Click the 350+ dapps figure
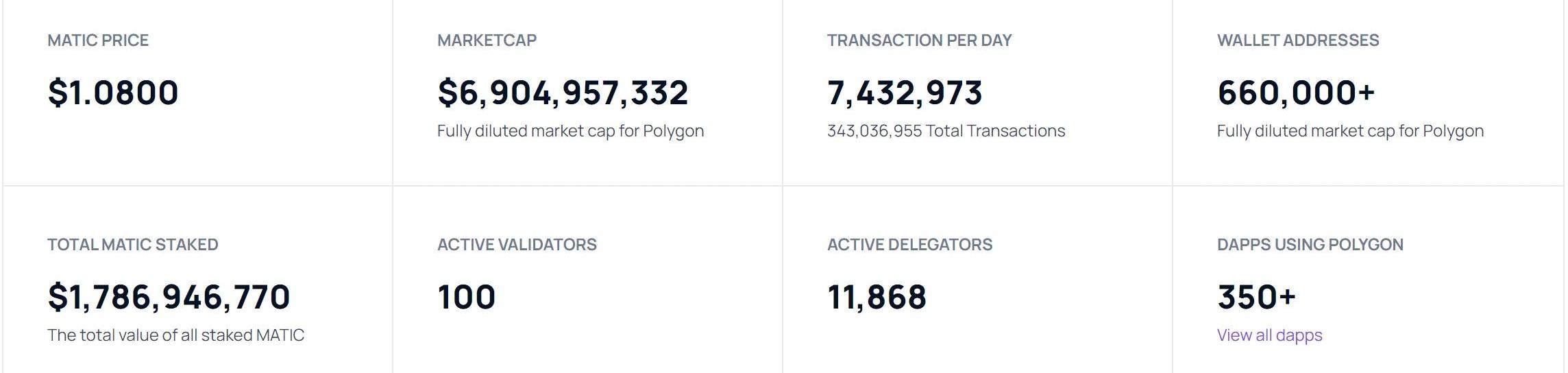The height and width of the screenshot is (373, 1568). (x=1256, y=297)
